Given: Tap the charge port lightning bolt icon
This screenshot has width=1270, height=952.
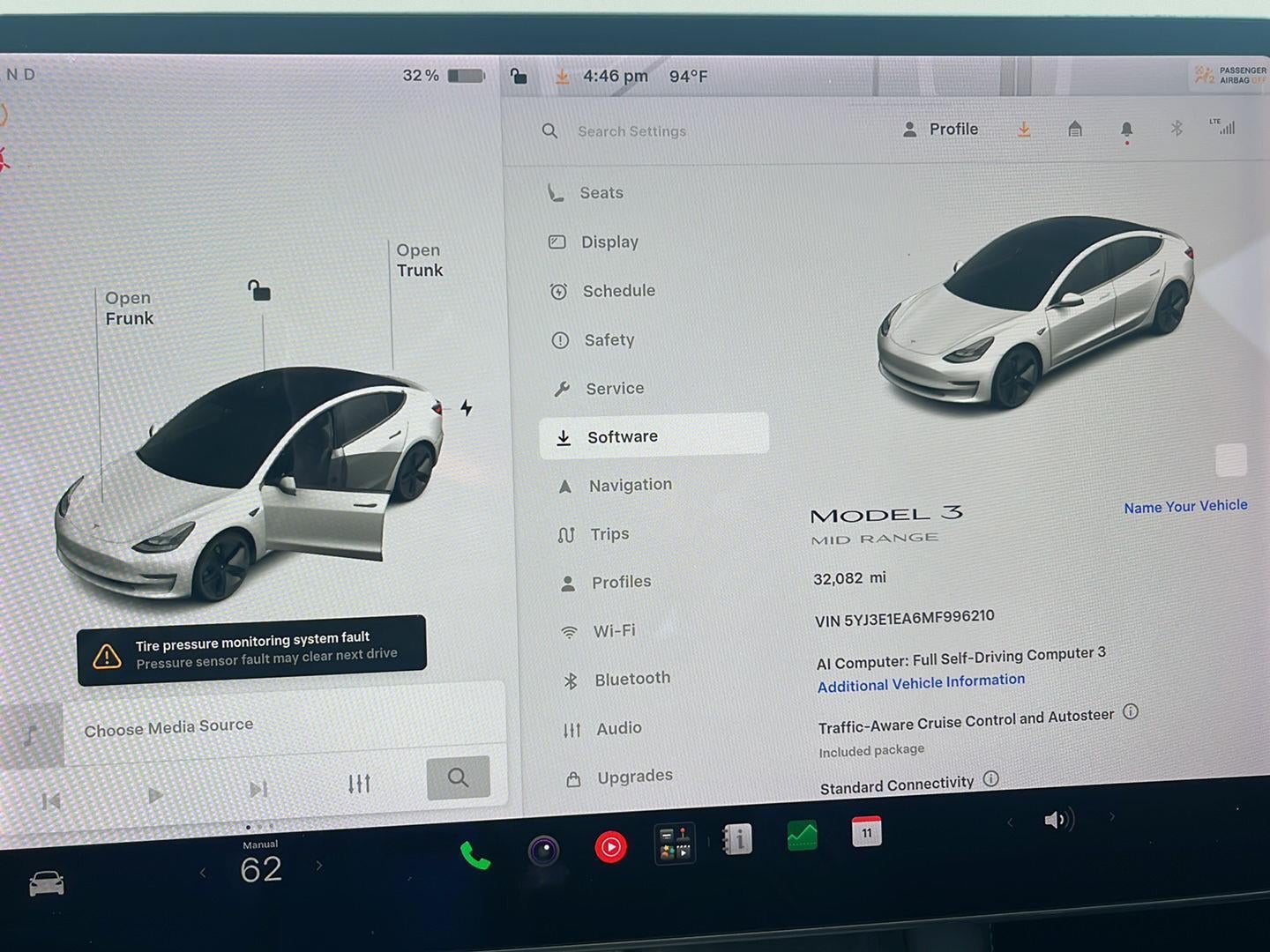Looking at the screenshot, I should [x=467, y=407].
